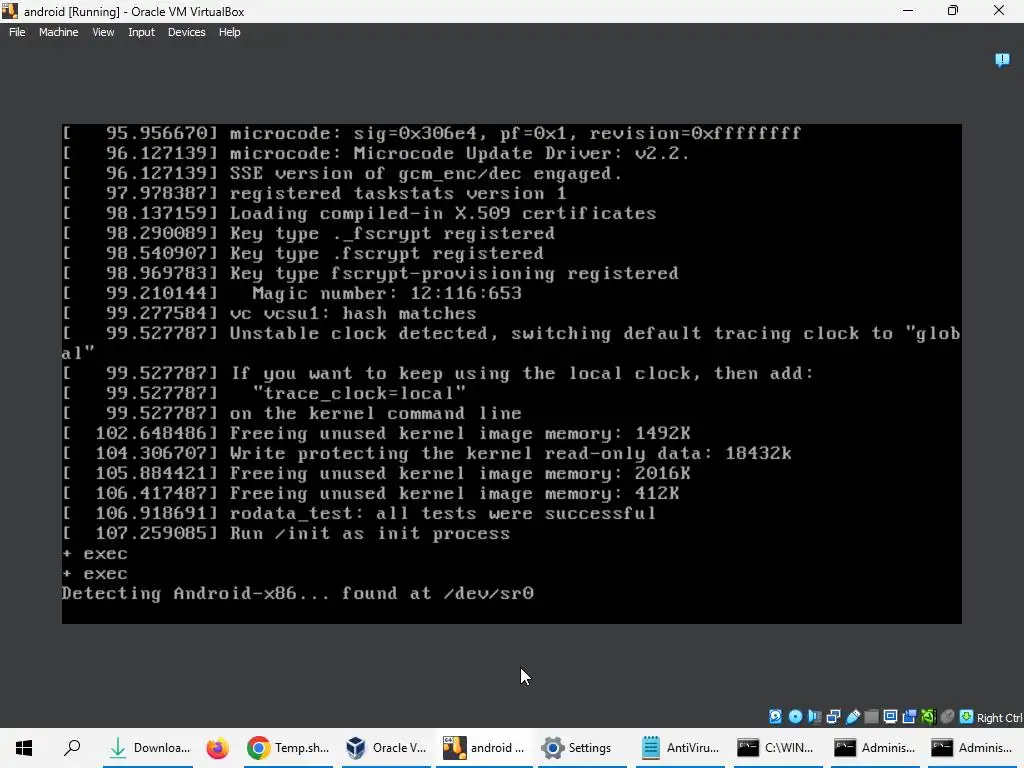Click the USB devices status icon
The height and width of the screenshot is (768, 1024).
[x=852, y=717]
